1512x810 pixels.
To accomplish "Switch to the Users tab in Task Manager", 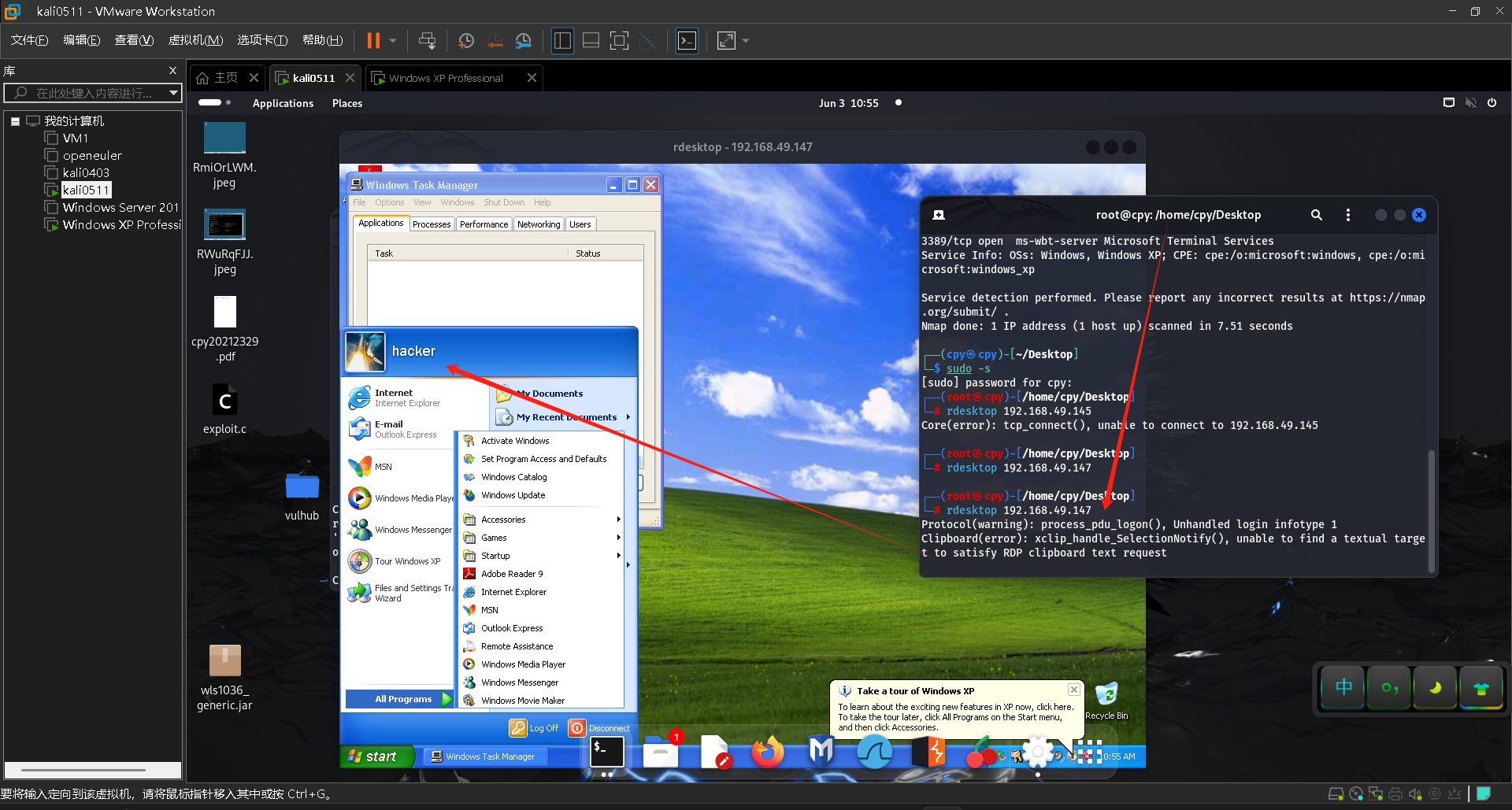I will [x=580, y=224].
